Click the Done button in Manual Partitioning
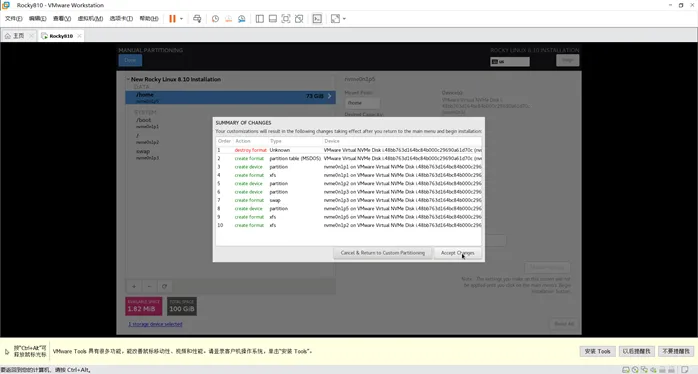Screen dimensions: 698x374 [x=130, y=60]
